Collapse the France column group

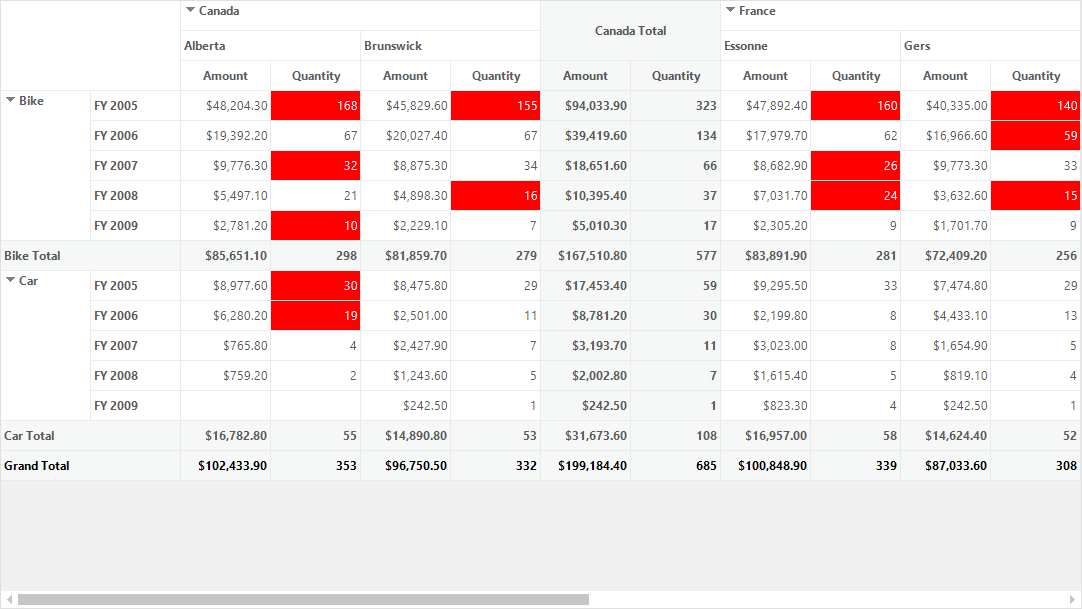coord(730,10)
